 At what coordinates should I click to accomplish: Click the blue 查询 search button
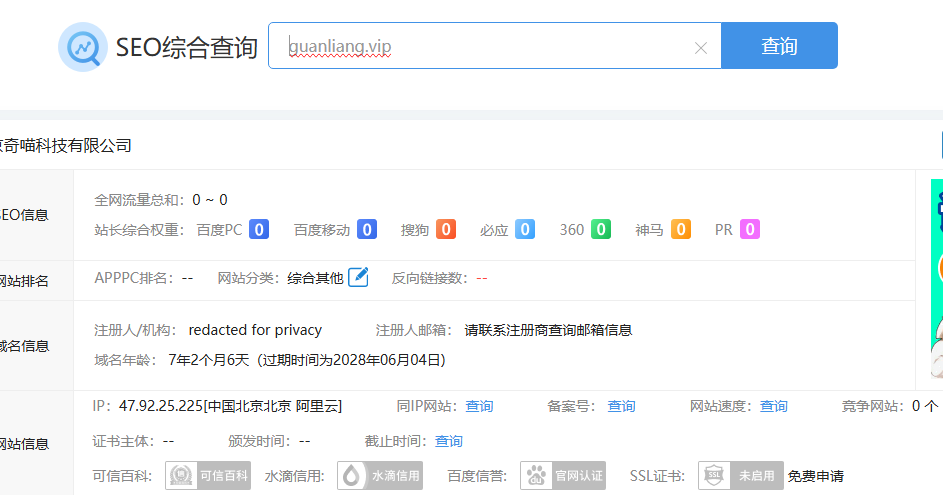click(x=779, y=46)
